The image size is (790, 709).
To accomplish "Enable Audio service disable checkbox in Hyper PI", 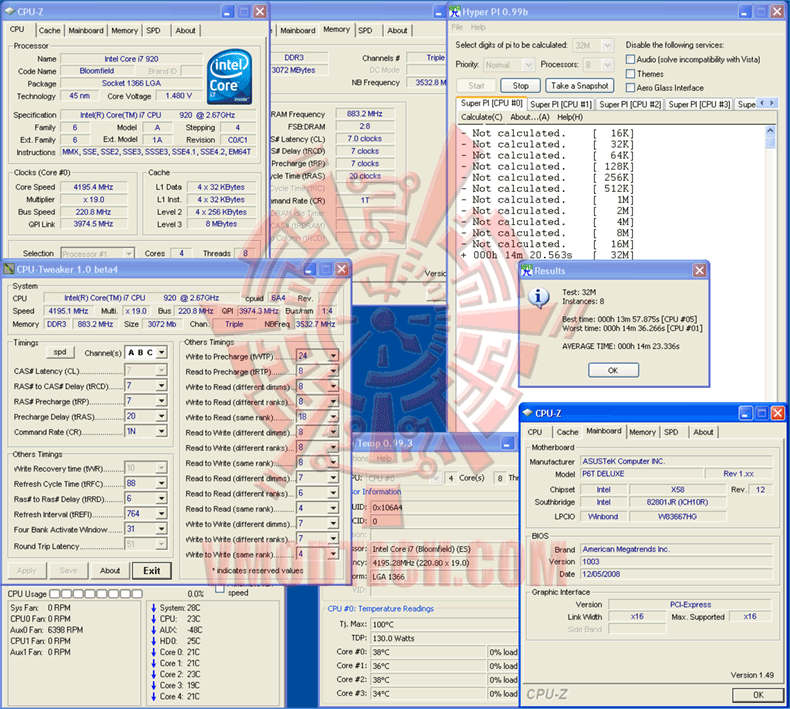I will tap(630, 59).
